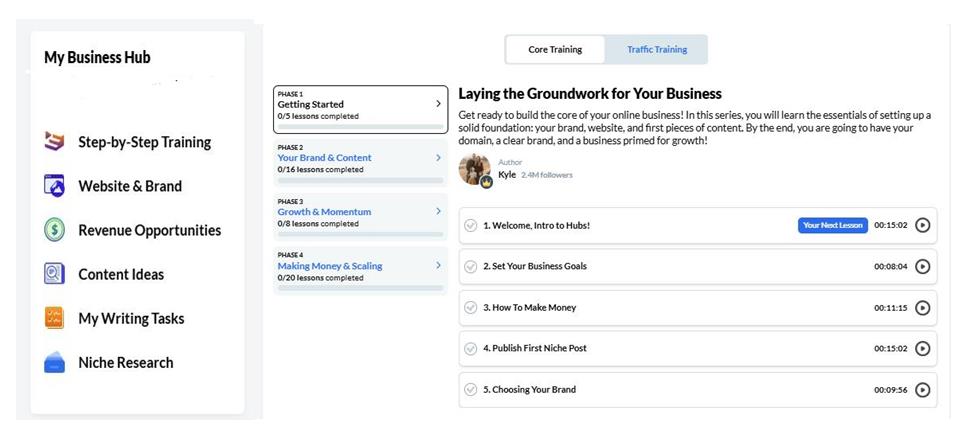Click author Kyle's avatar photo

(x=474, y=169)
